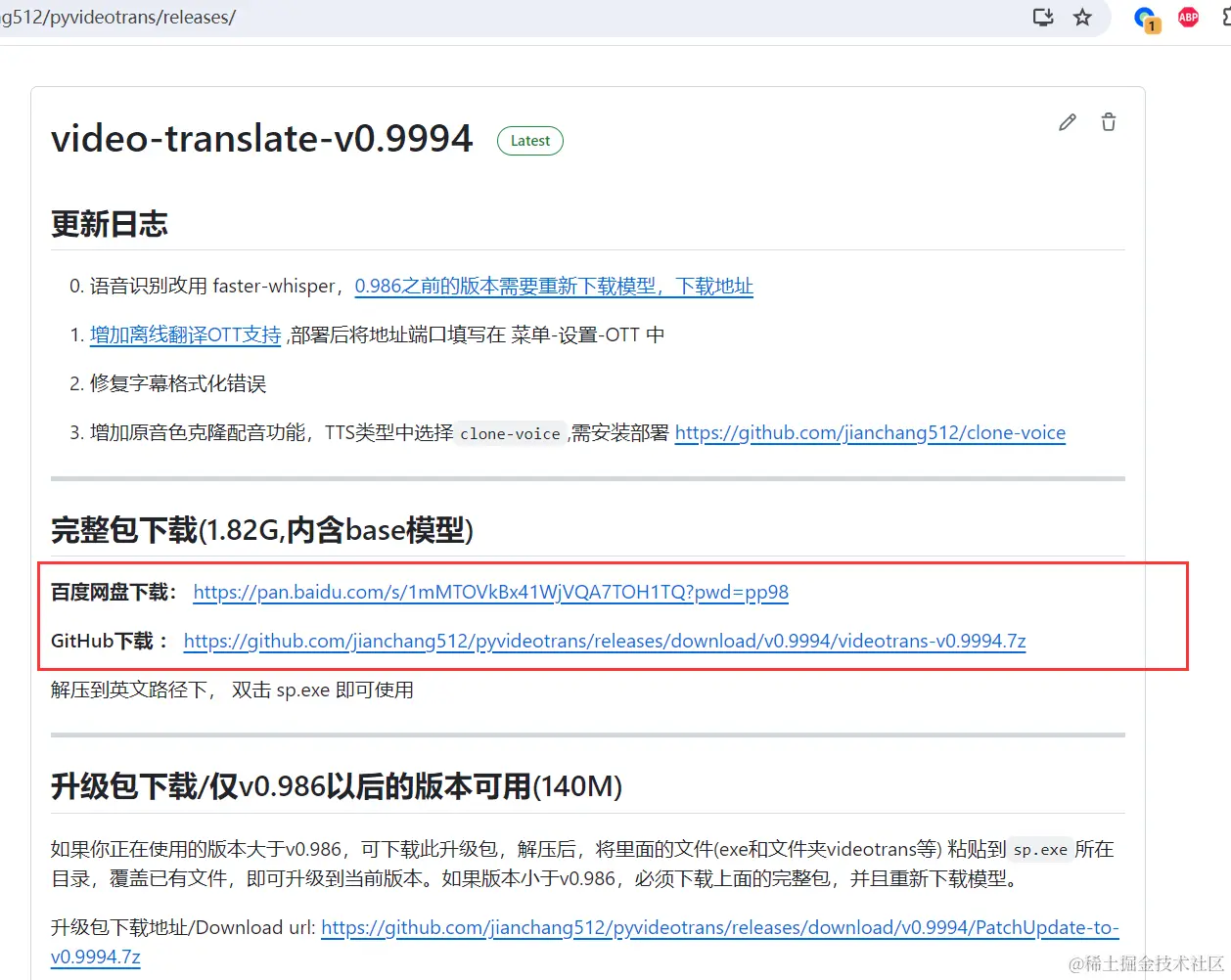Image resolution: width=1231 pixels, height=980 pixels.
Task: Visit the clone-voice GitHub repository link
Action: coord(870,432)
